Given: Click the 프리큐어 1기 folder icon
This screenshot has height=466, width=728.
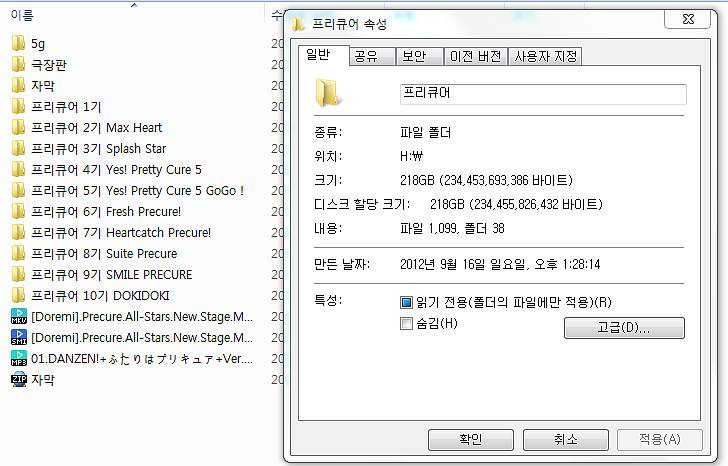Looking at the screenshot, I should coord(18,107).
